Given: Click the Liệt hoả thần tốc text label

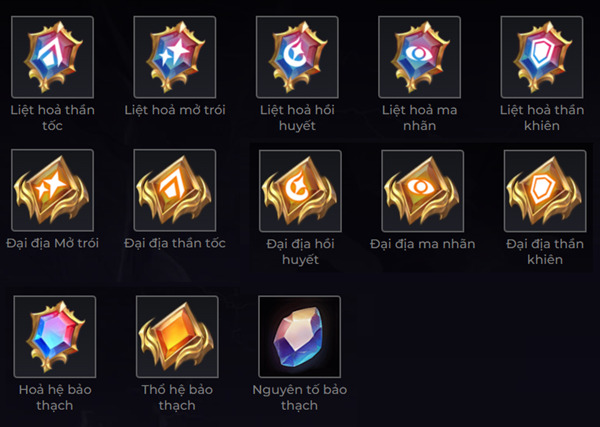Looking at the screenshot, I should pos(52,118).
